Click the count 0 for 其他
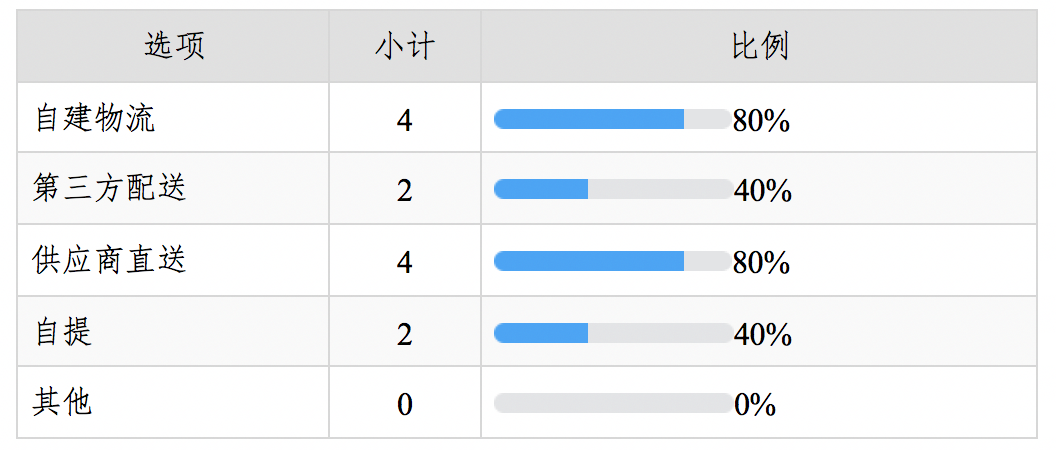1056x450 pixels. [x=404, y=405]
